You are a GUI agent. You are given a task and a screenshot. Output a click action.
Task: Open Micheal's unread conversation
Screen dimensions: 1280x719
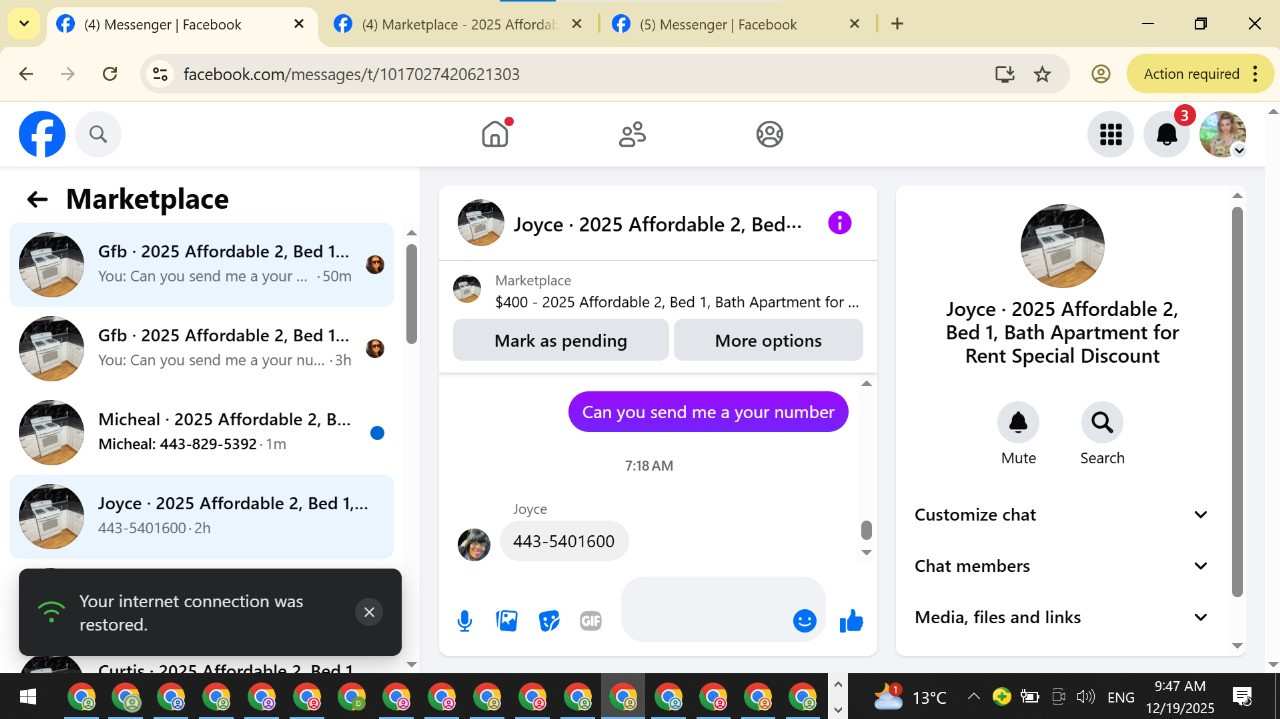pyautogui.click(x=201, y=432)
